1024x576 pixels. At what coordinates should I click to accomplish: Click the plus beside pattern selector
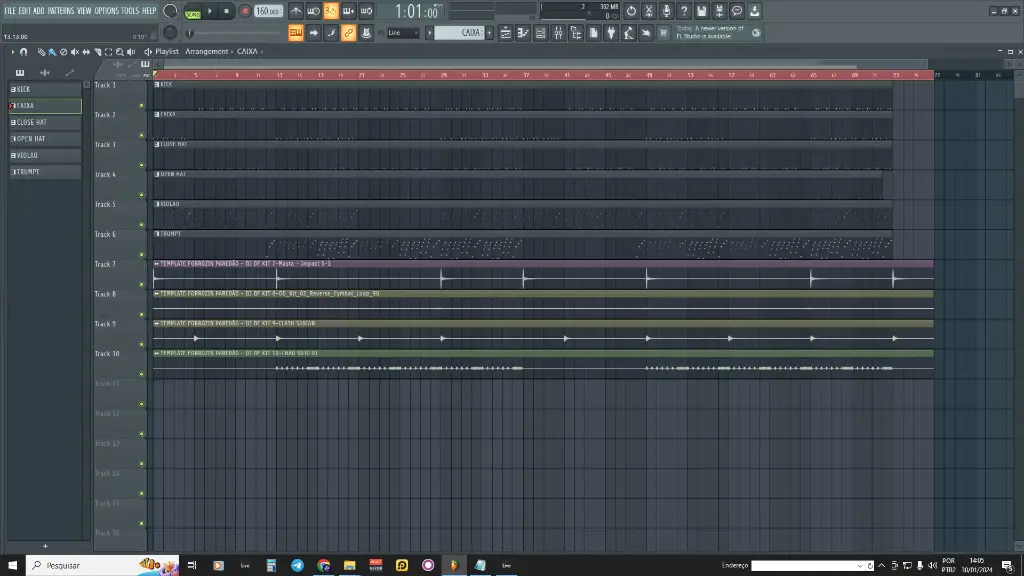pos(489,33)
